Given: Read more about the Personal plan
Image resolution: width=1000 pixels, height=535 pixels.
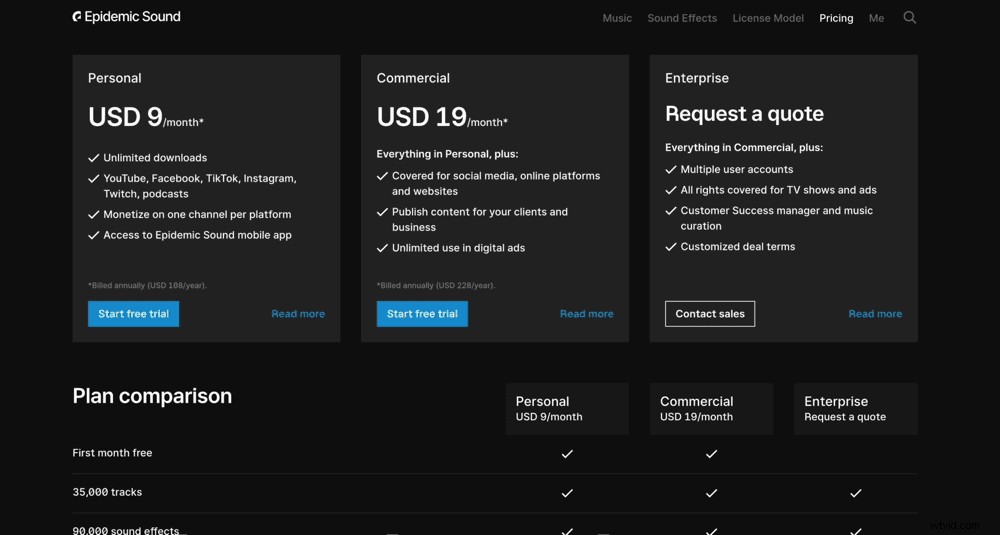Looking at the screenshot, I should pyautogui.click(x=298, y=314).
